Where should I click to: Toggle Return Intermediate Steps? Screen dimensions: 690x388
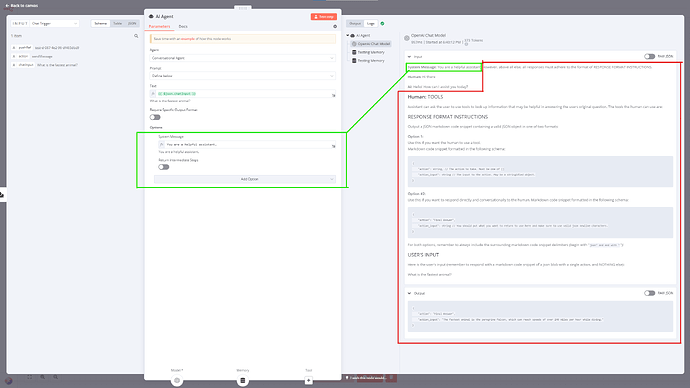164,167
